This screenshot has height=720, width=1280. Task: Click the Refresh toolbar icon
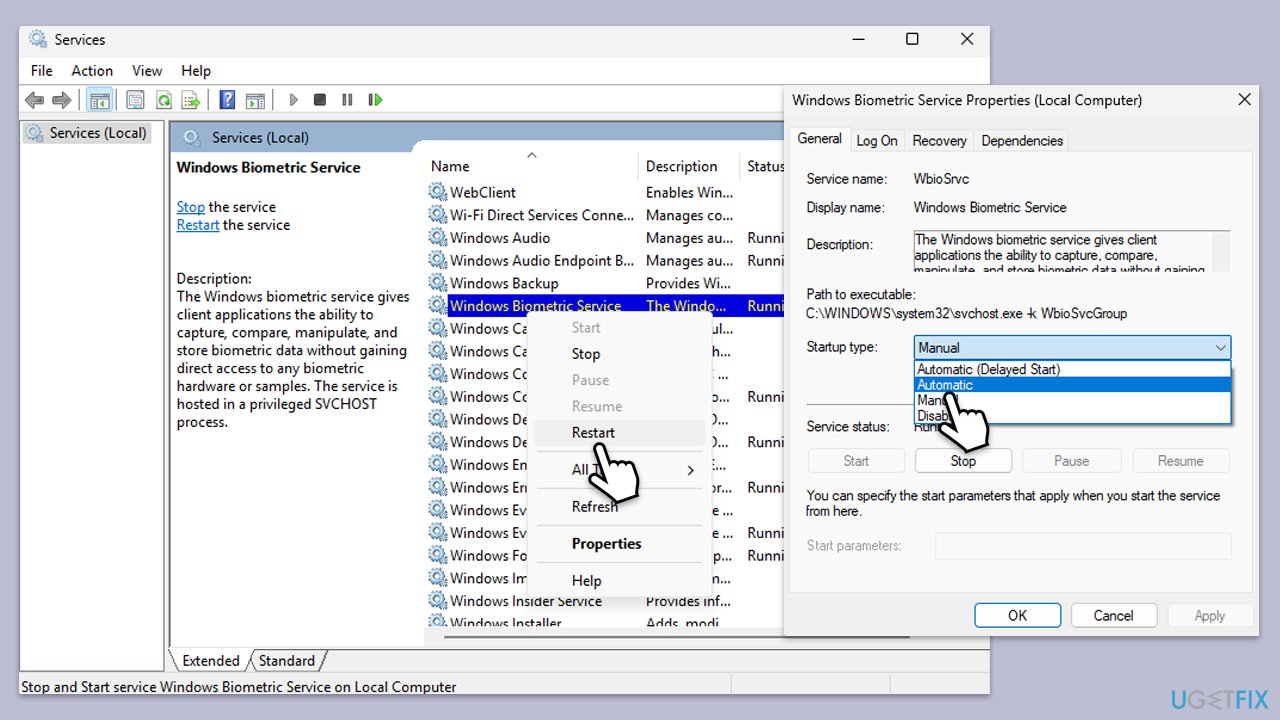click(163, 100)
